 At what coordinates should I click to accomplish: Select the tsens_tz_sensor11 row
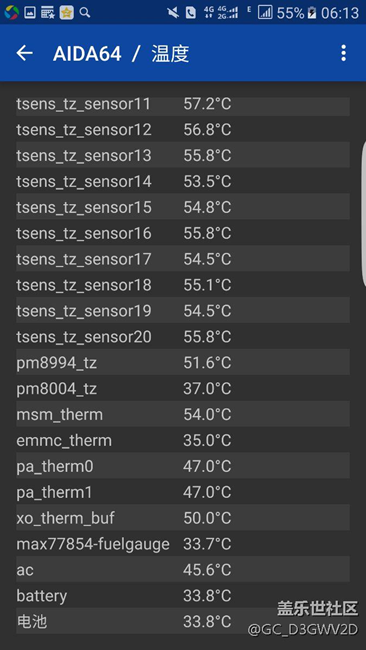point(183,104)
